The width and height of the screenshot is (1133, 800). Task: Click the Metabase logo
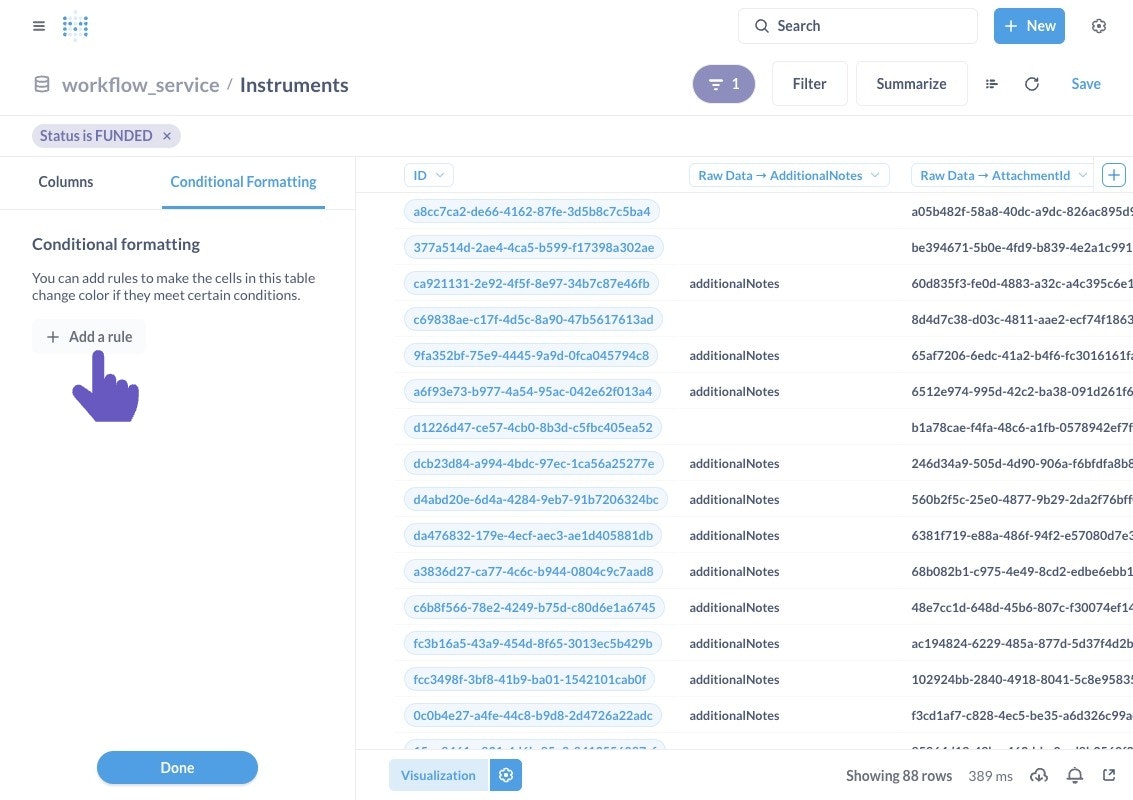coord(76,26)
